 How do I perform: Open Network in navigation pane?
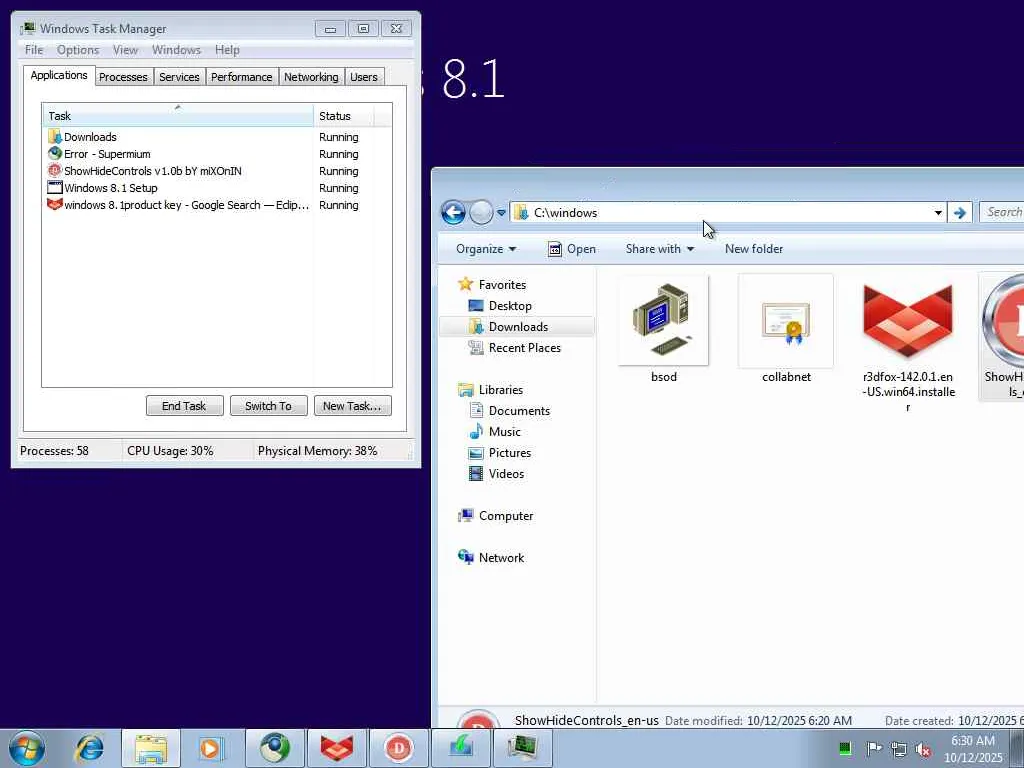(501, 558)
